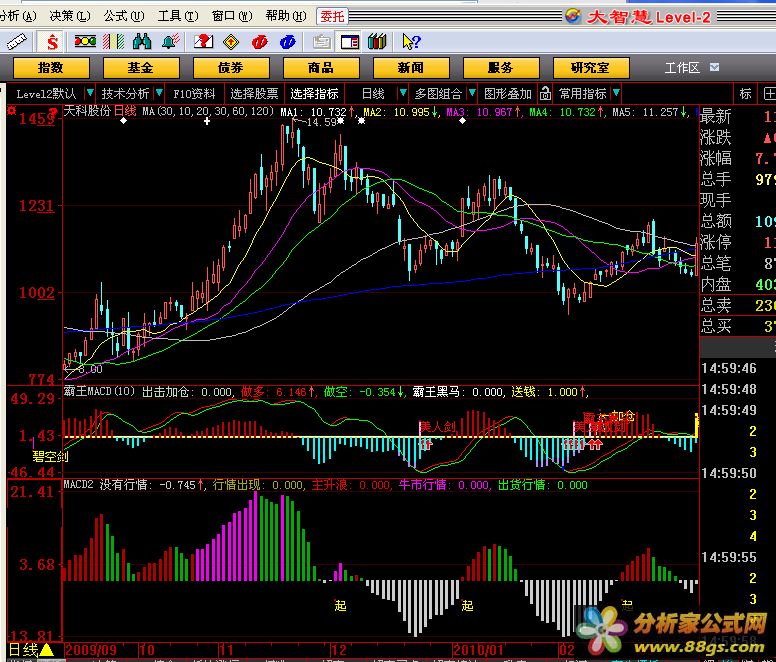776x662 pixels.
Task: Click the 服务 yellow button
Action: click(x=501, y=67)
